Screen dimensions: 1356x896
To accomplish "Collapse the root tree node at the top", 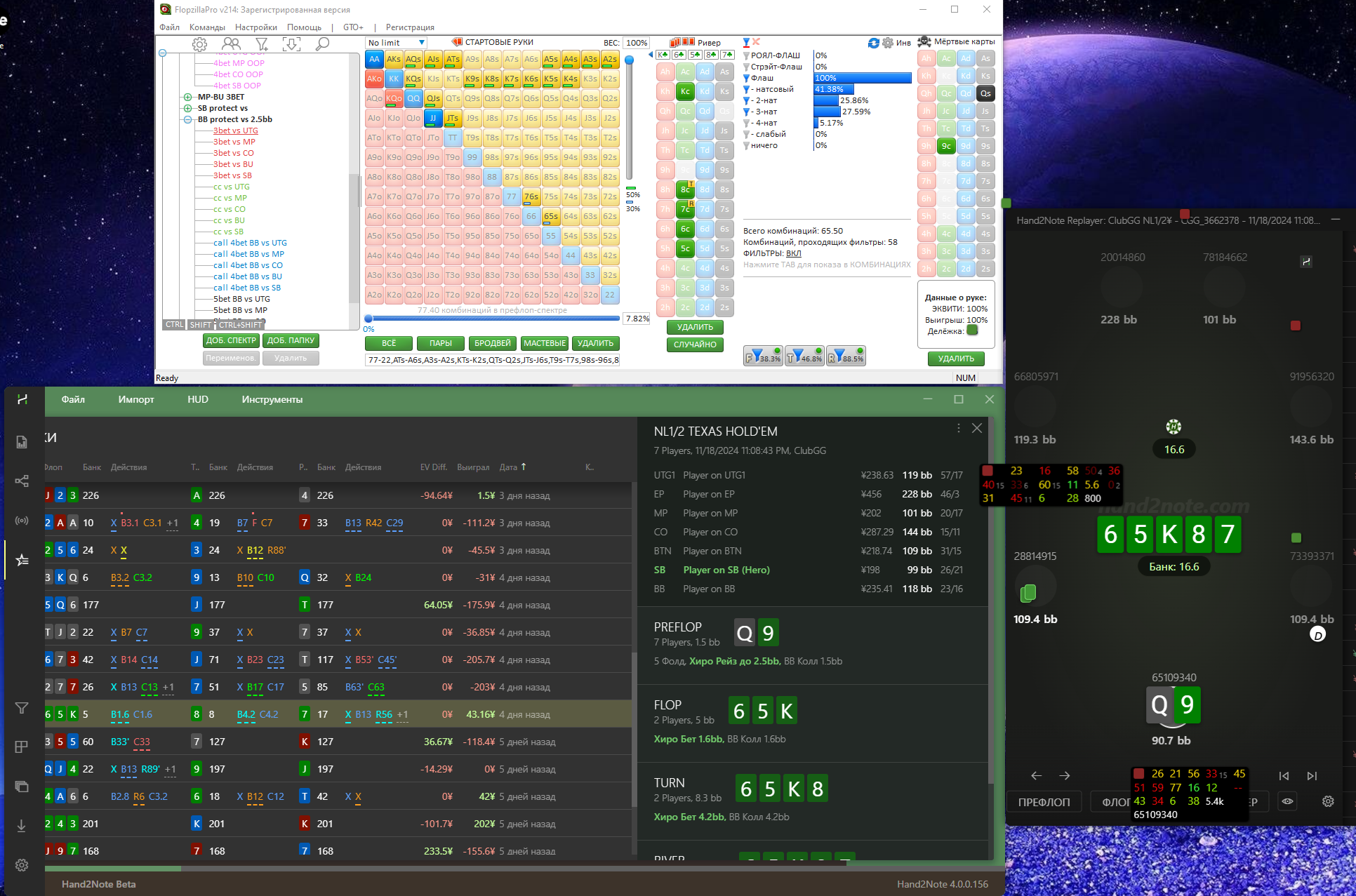I will click(x=163, y=53).
